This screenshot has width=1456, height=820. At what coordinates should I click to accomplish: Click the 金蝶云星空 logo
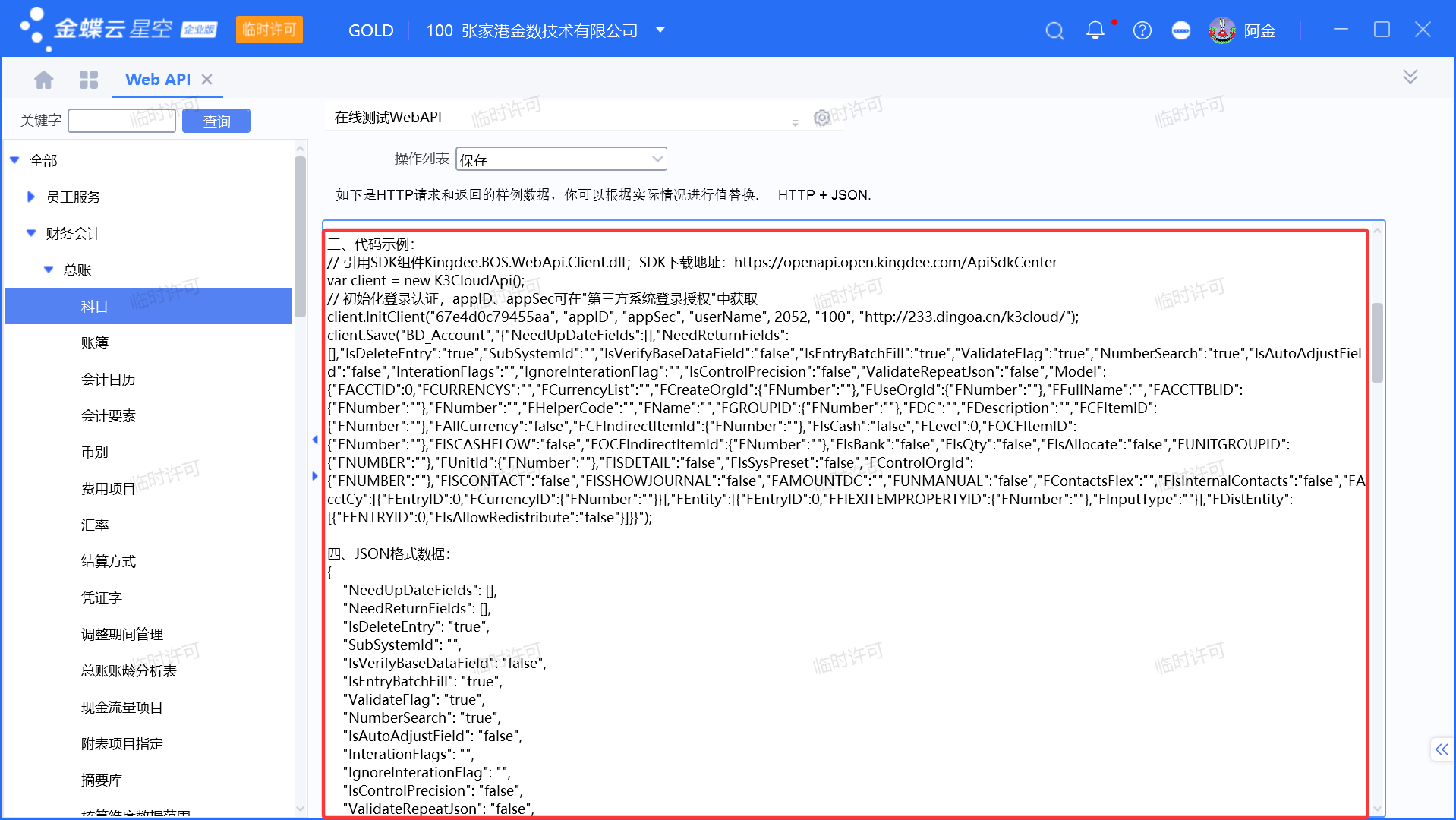coord(118,29)
